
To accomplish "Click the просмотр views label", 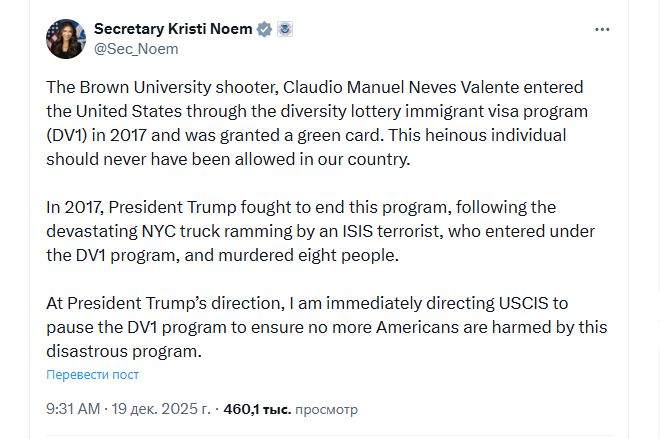I will tap(326, 409).
